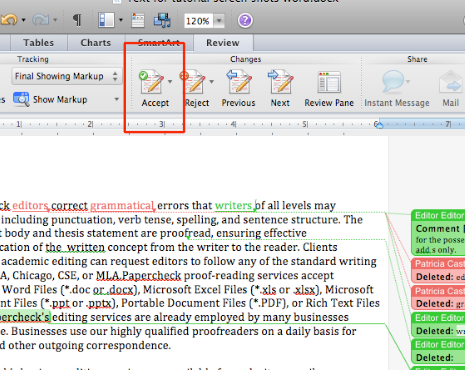The width and height of the screenshot is (465, 370).
Task: Open the Redo history dropdown arrow
Action: (55, 20)
